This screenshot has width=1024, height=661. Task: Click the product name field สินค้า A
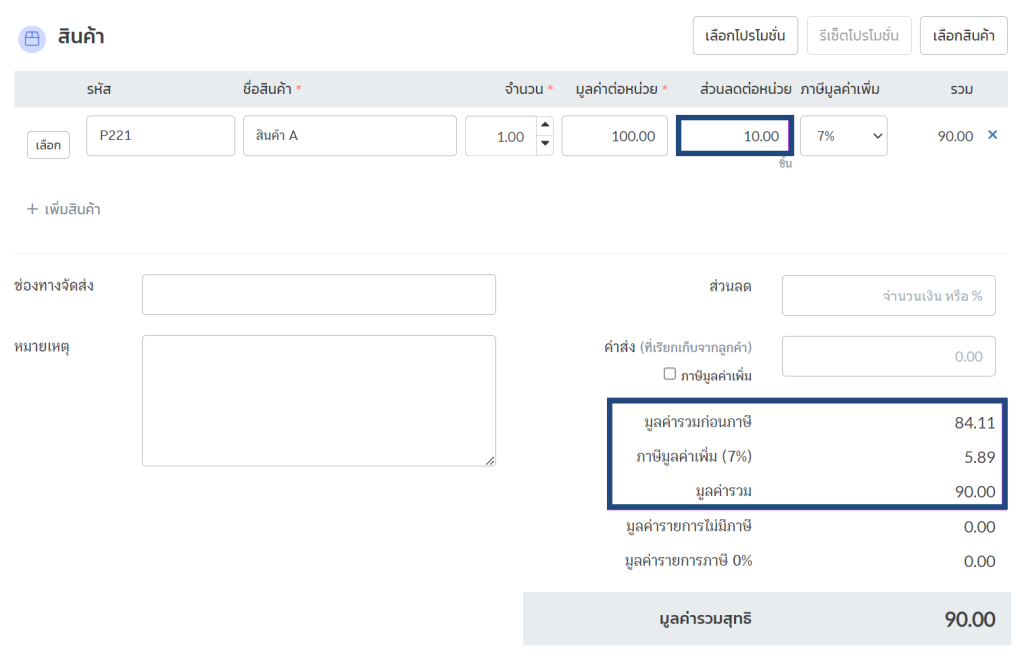349,136
